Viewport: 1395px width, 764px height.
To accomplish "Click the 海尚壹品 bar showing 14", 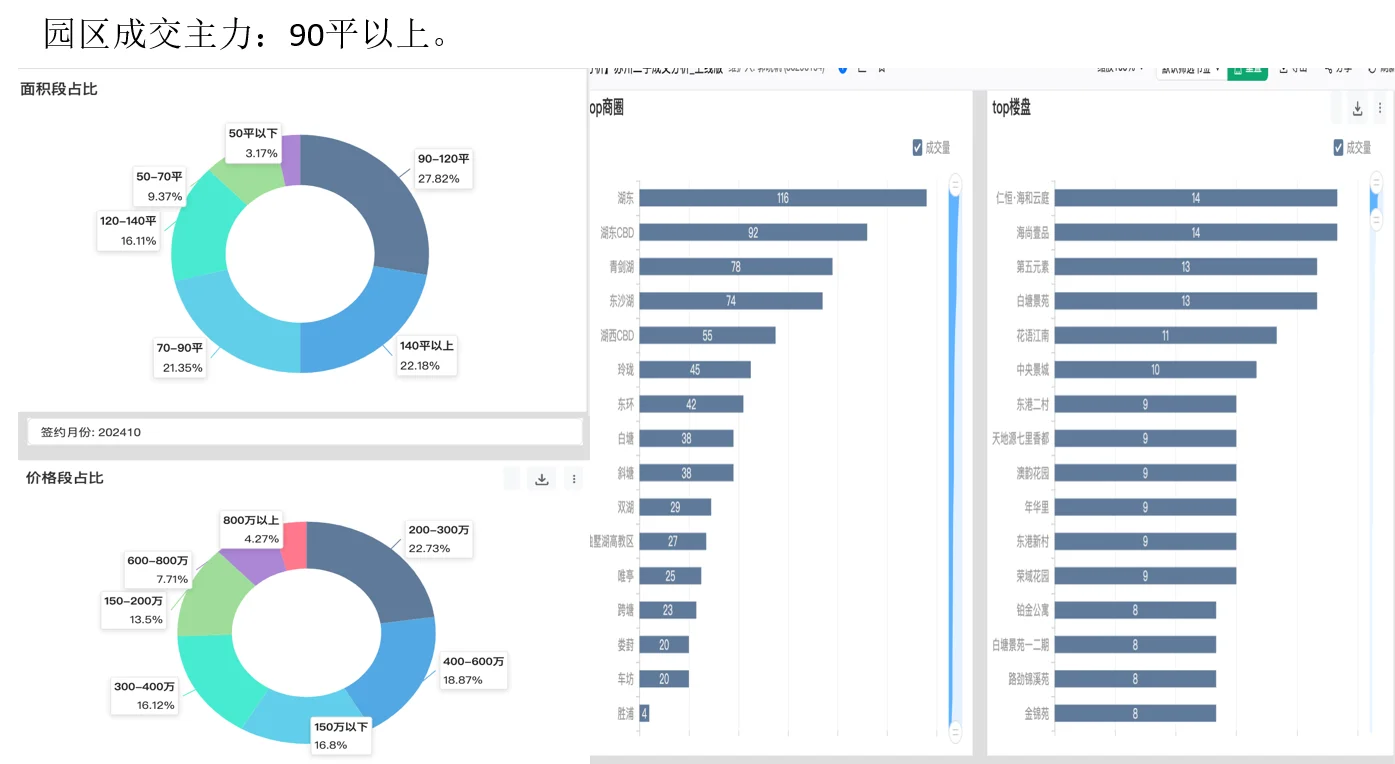I will pyautogui.click(x=1196, y=232).
